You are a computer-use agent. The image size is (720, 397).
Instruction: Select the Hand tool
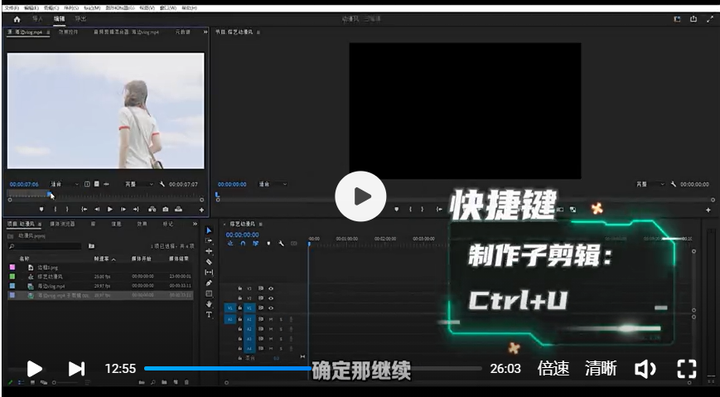coord(209,304)
